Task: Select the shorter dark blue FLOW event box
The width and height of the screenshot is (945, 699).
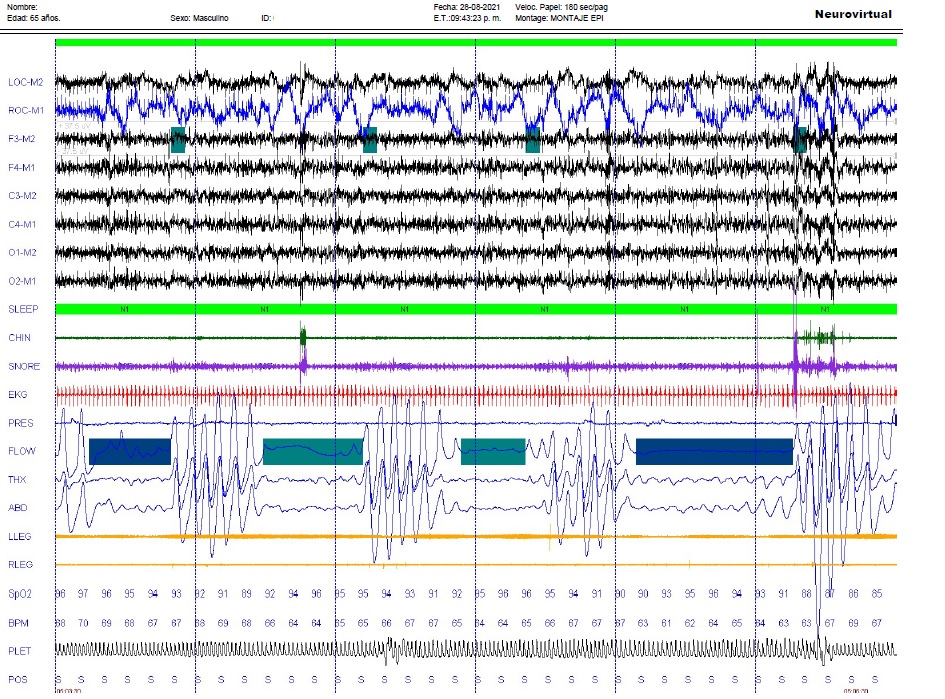Action: (130, 451)
